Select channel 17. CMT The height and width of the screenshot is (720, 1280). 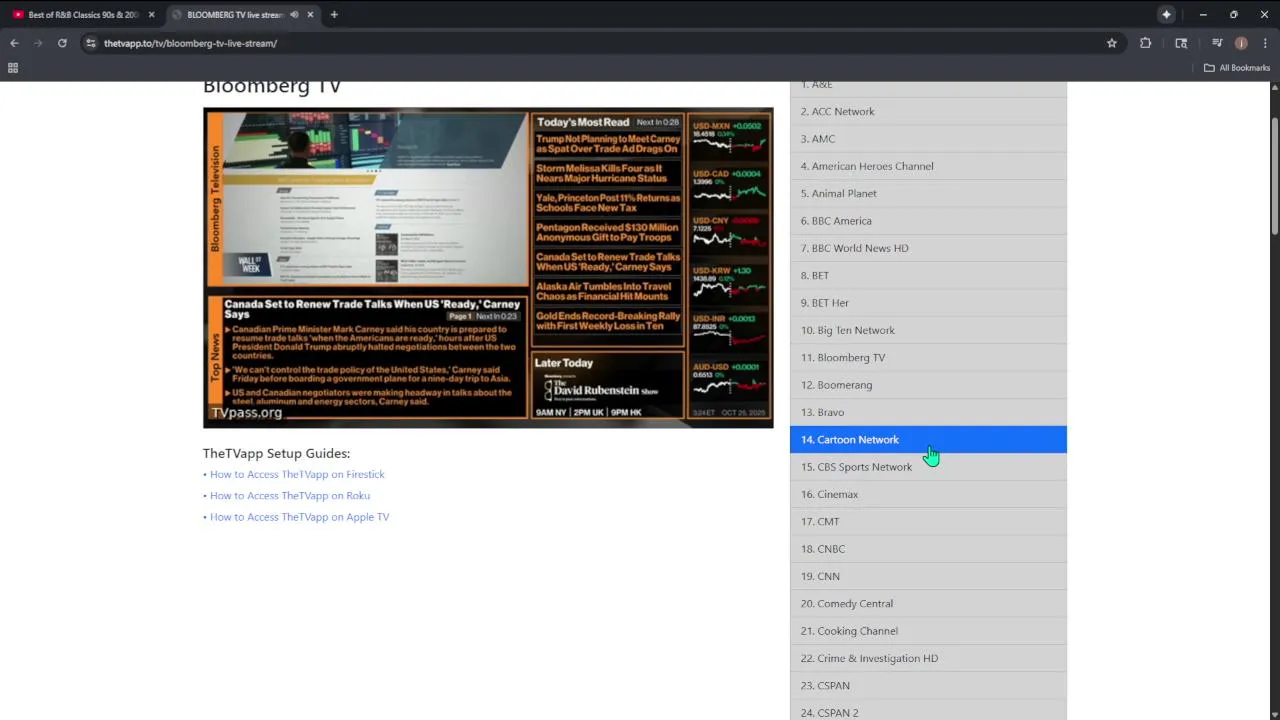click(928, 521)
